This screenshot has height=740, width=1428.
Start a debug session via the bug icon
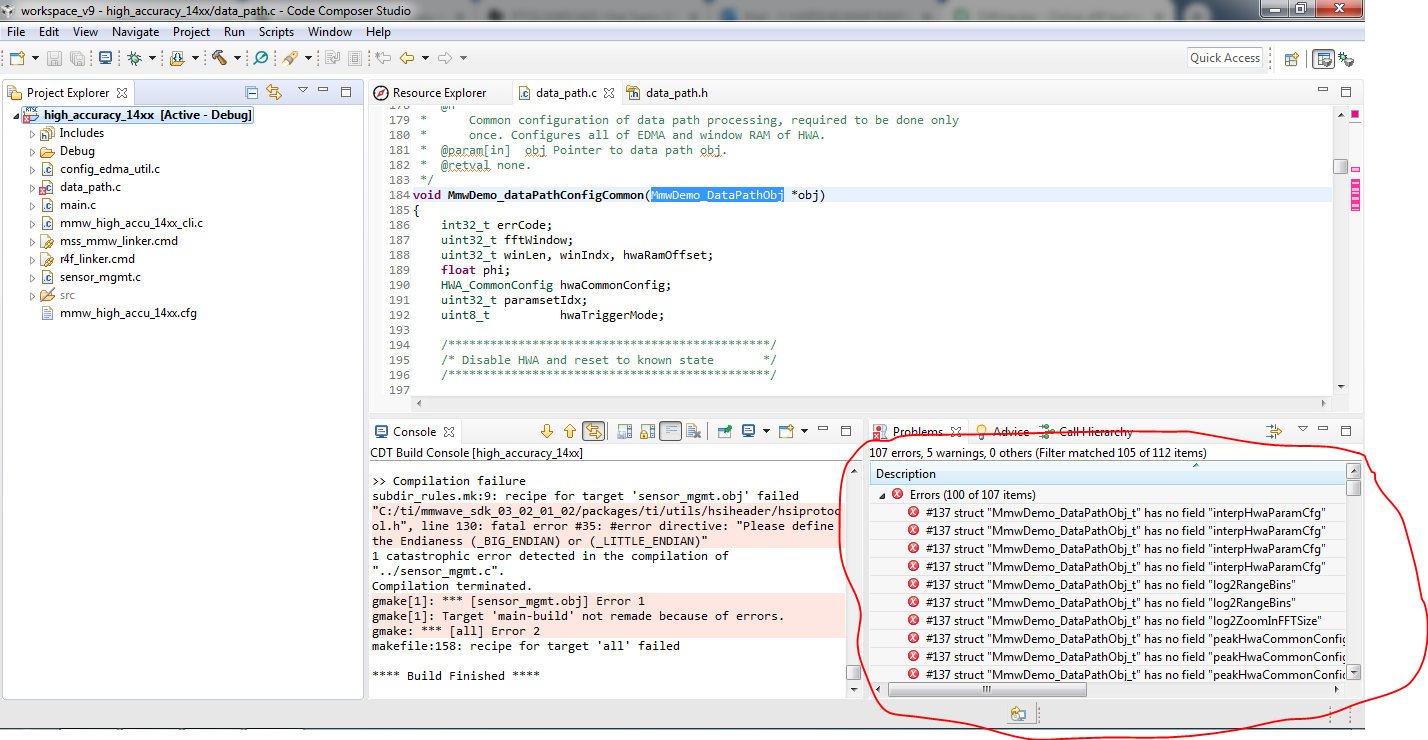pyautogui.click(x=135, y=57)
